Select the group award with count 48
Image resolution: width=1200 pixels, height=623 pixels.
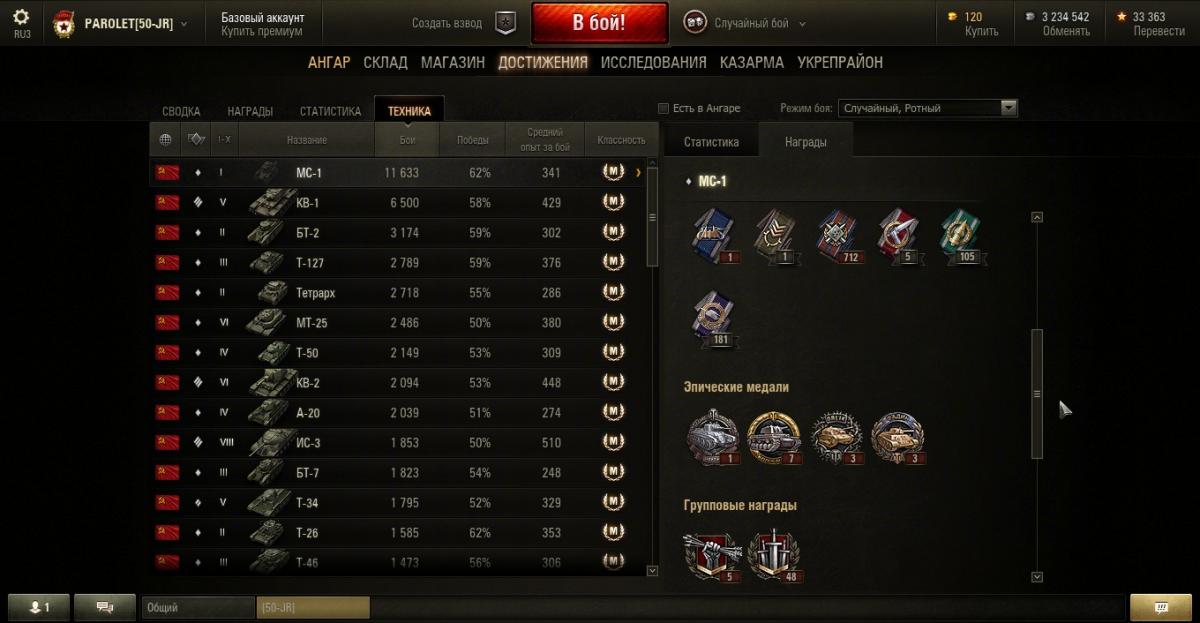click(777, 556)
